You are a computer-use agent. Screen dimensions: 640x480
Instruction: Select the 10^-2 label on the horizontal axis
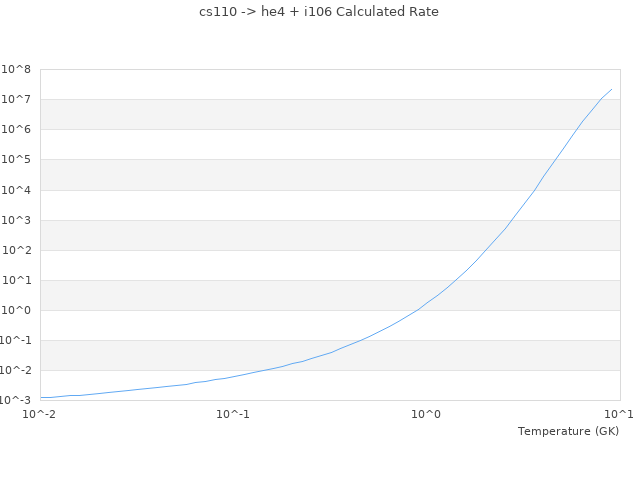click(x=40, y=414)
